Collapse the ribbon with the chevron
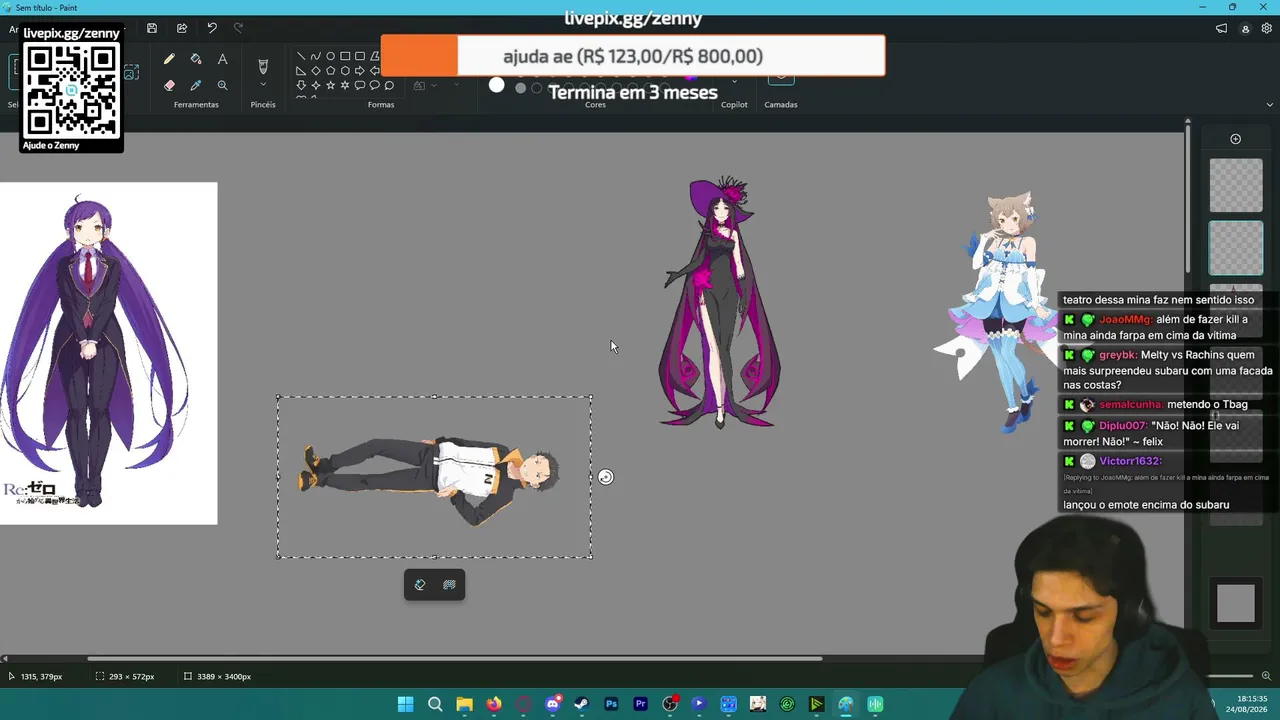 1269,104
